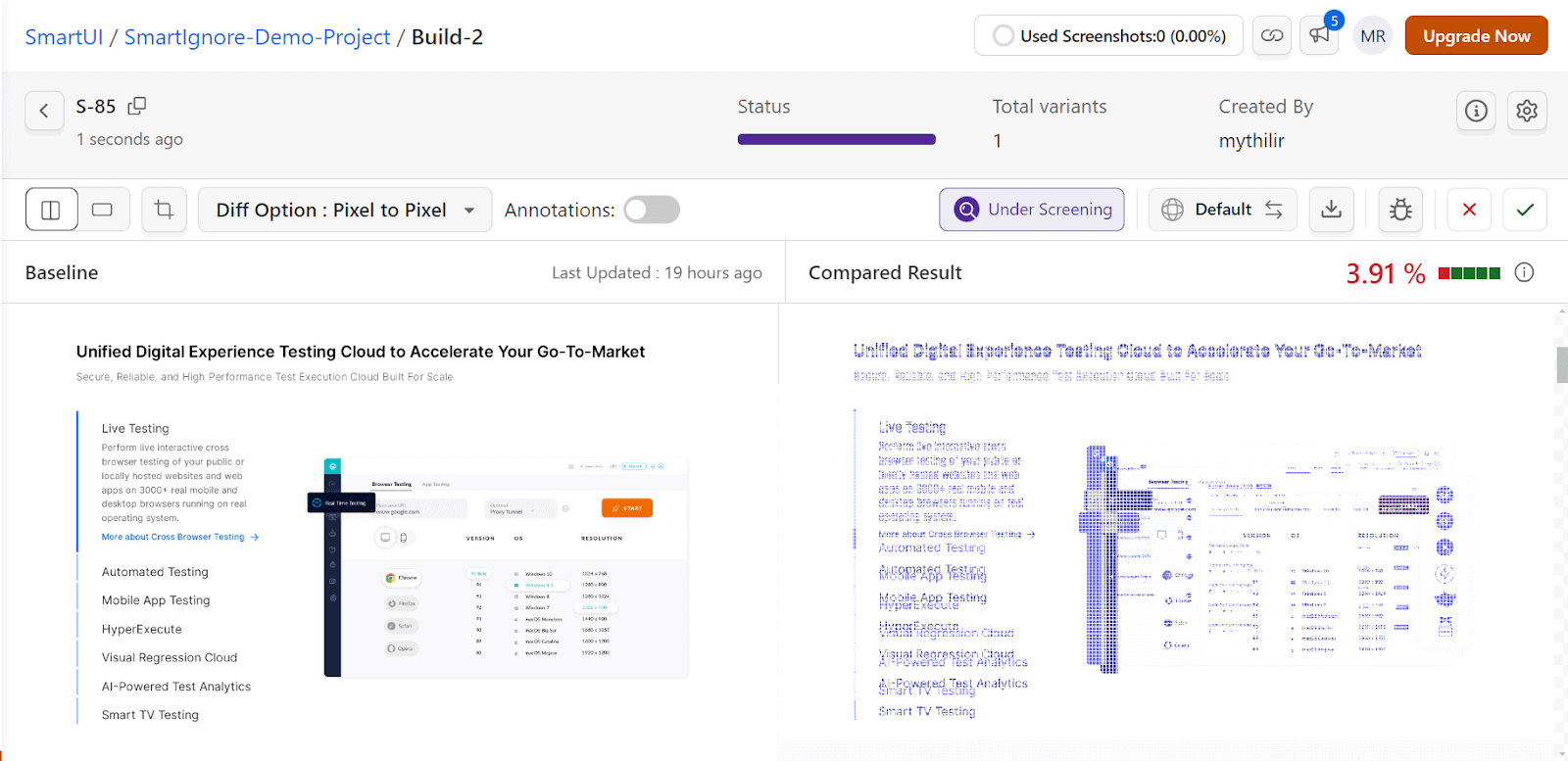Click the 1 seconds ago timestamp
The image size is (1568, 761).
point(129,139)
